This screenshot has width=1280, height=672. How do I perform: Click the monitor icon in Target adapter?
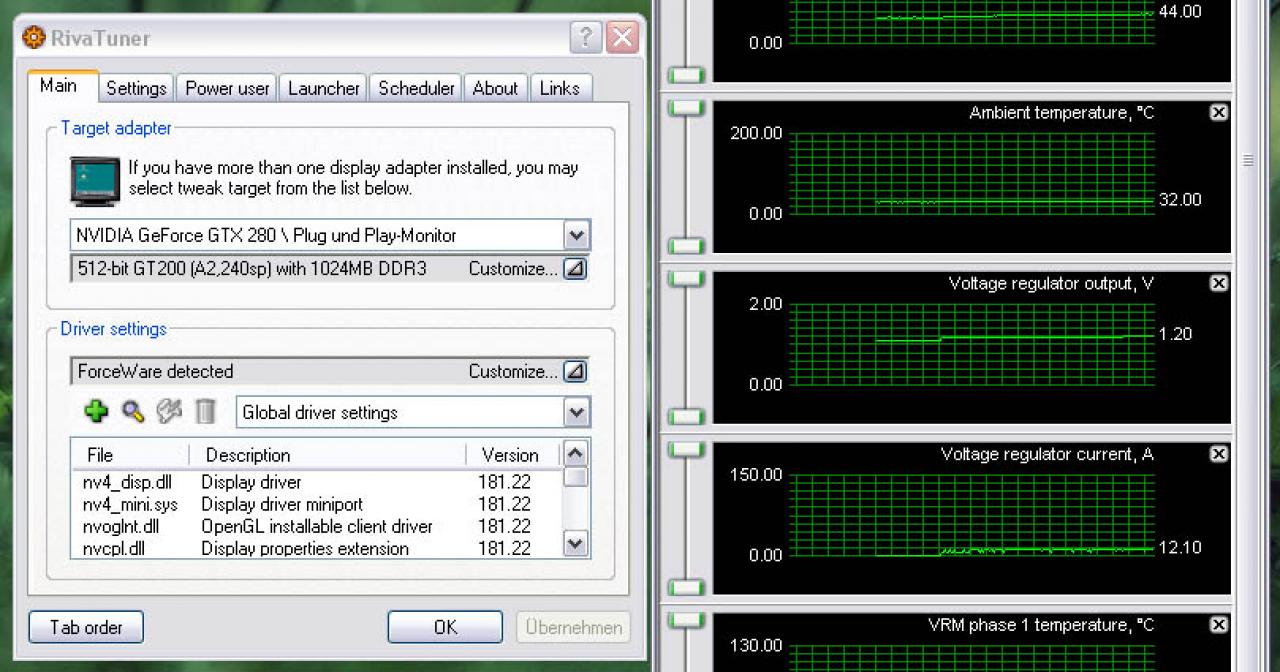pyautogui.click(x=96, y=180)
